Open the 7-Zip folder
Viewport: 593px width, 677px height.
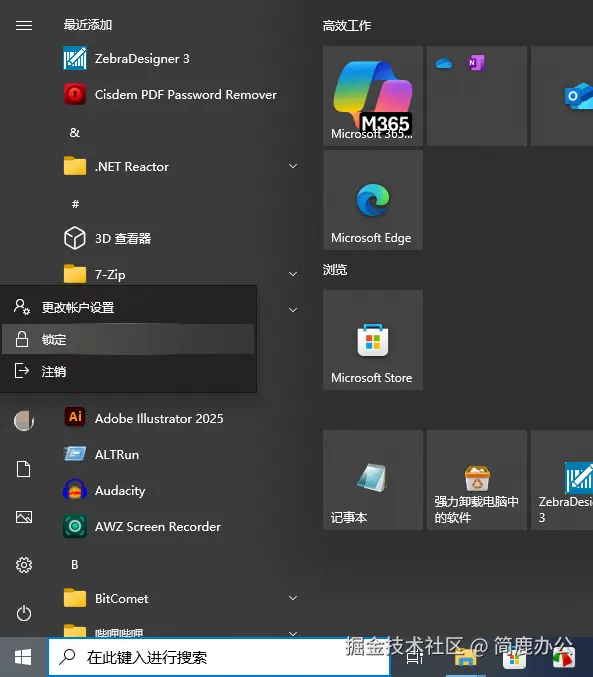[x=181, y=274]
